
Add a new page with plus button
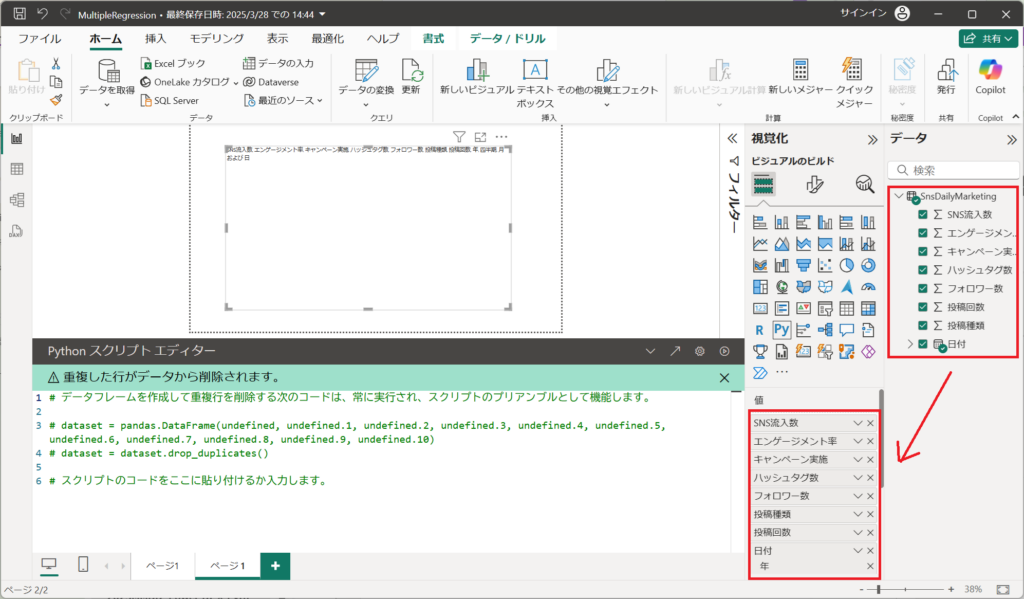click(x=276, y=566)
